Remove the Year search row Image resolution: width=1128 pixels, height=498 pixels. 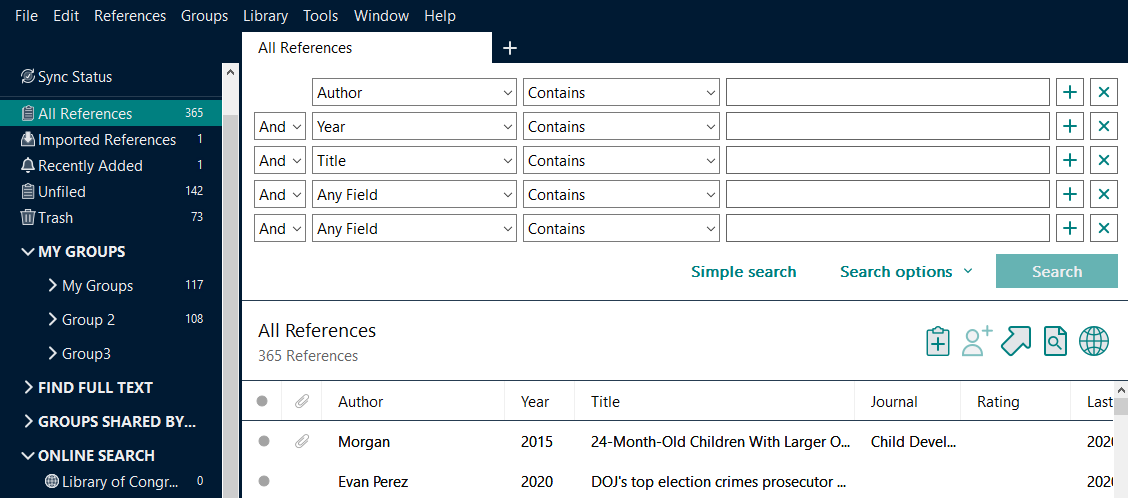(x=1103, y=127)
